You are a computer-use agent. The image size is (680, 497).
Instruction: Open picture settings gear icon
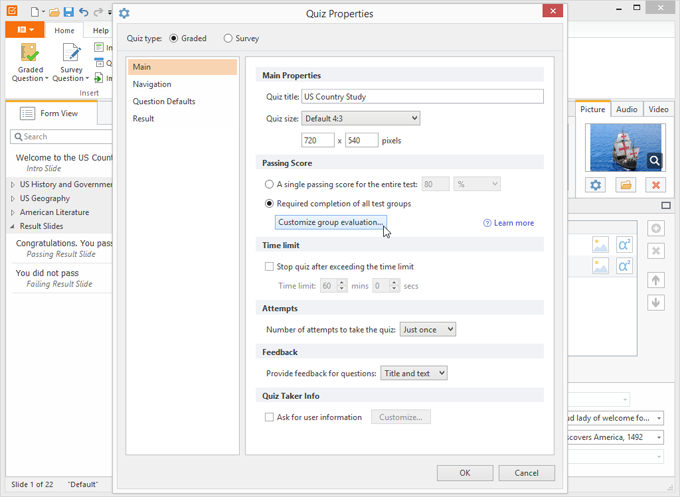(595, 185)
